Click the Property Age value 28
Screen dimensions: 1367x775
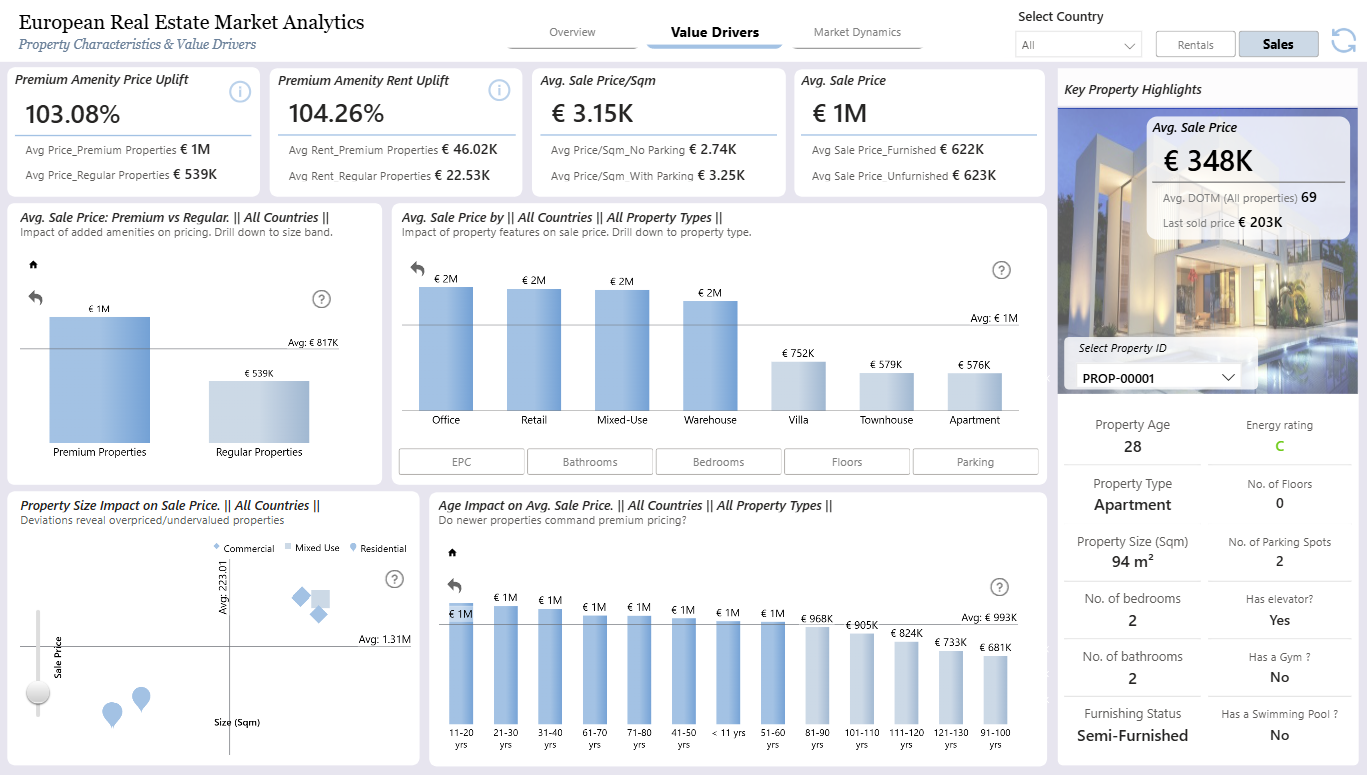(x=1132, y=446)
